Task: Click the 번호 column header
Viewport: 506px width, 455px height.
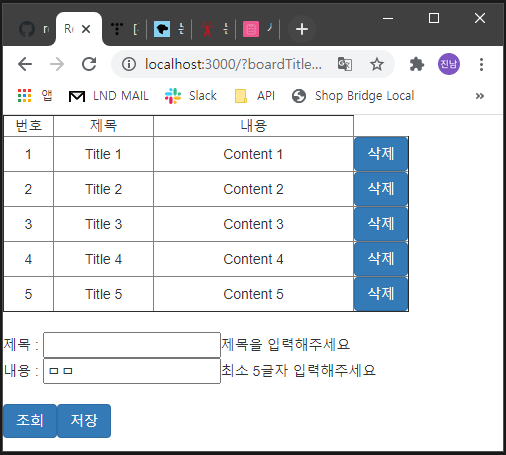Action: (28, 126)
